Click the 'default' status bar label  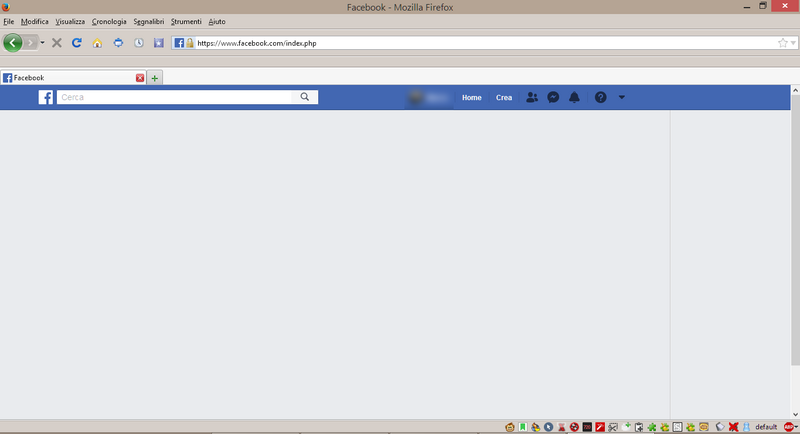coord(766,427)
